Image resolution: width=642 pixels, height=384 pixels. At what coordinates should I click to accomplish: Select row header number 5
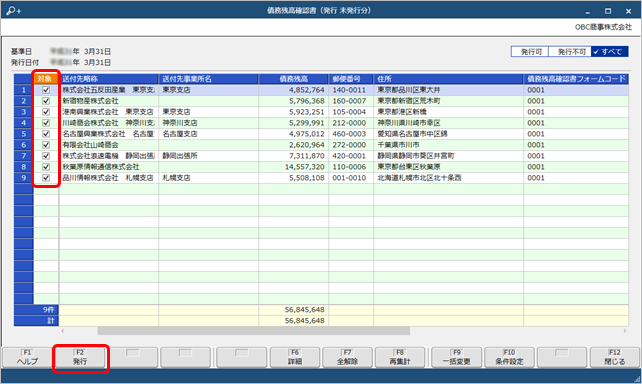point(24,134)
